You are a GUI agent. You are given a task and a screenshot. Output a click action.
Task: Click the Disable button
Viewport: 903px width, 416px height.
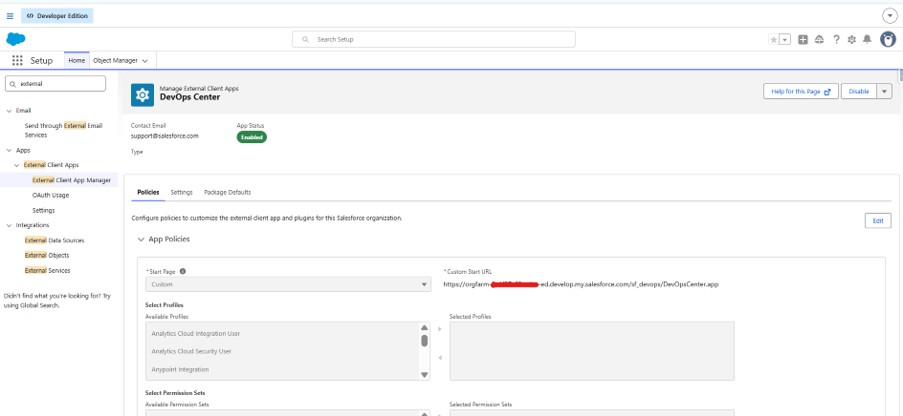coord(859,92)
